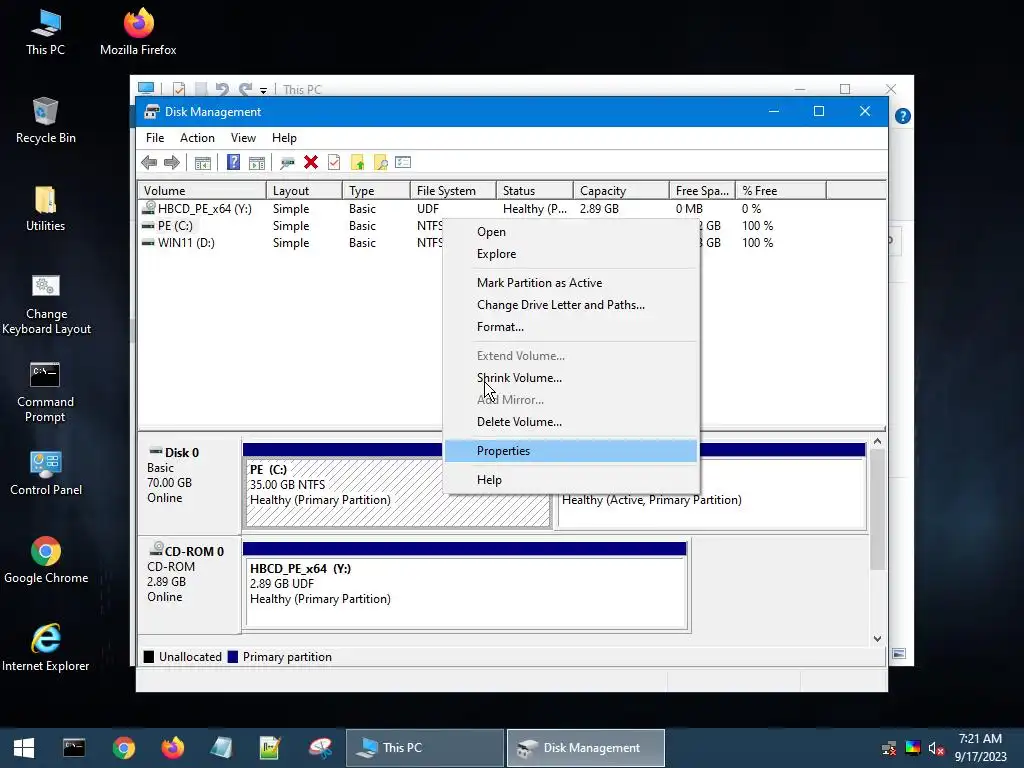Select Properties in the context menu
This screenshot has width=1024, height=768.
coord(571,451)
